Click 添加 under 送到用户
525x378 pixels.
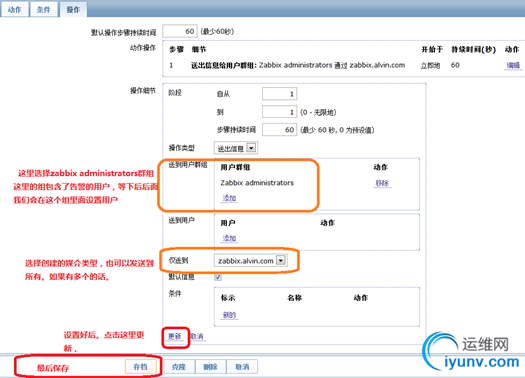pos(229,238)
